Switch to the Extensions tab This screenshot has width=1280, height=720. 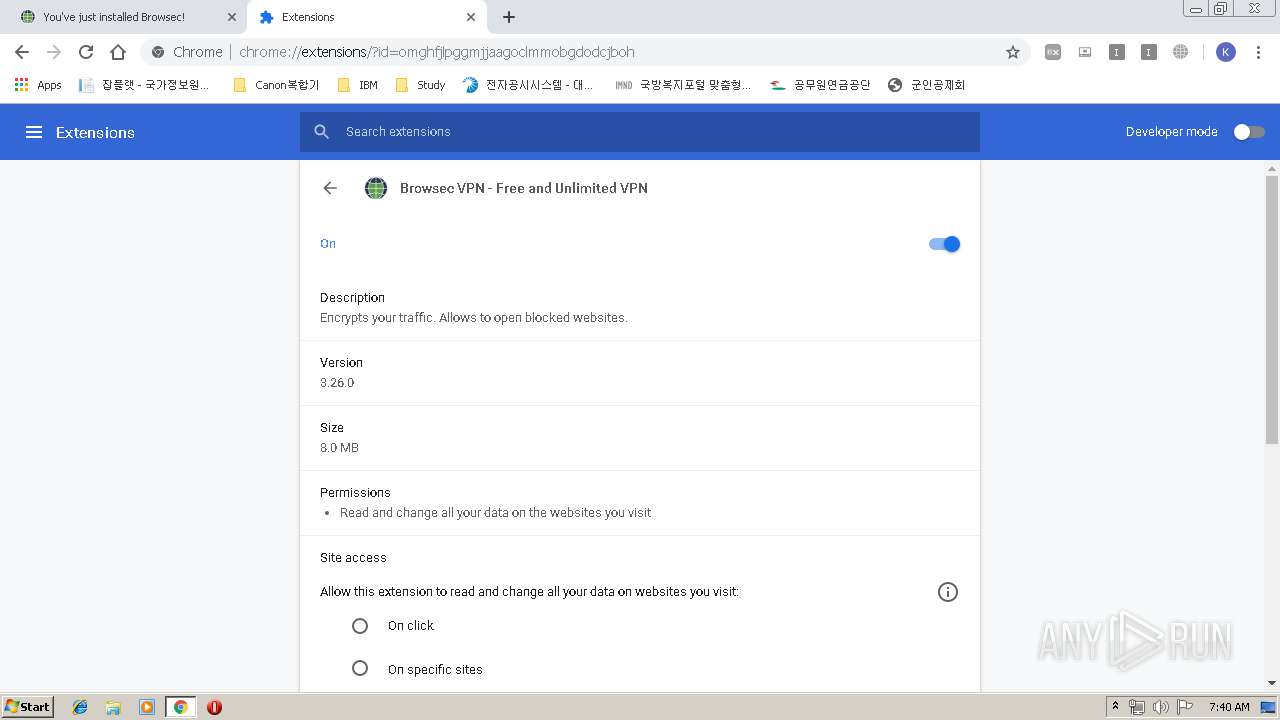tap(365, 17)
